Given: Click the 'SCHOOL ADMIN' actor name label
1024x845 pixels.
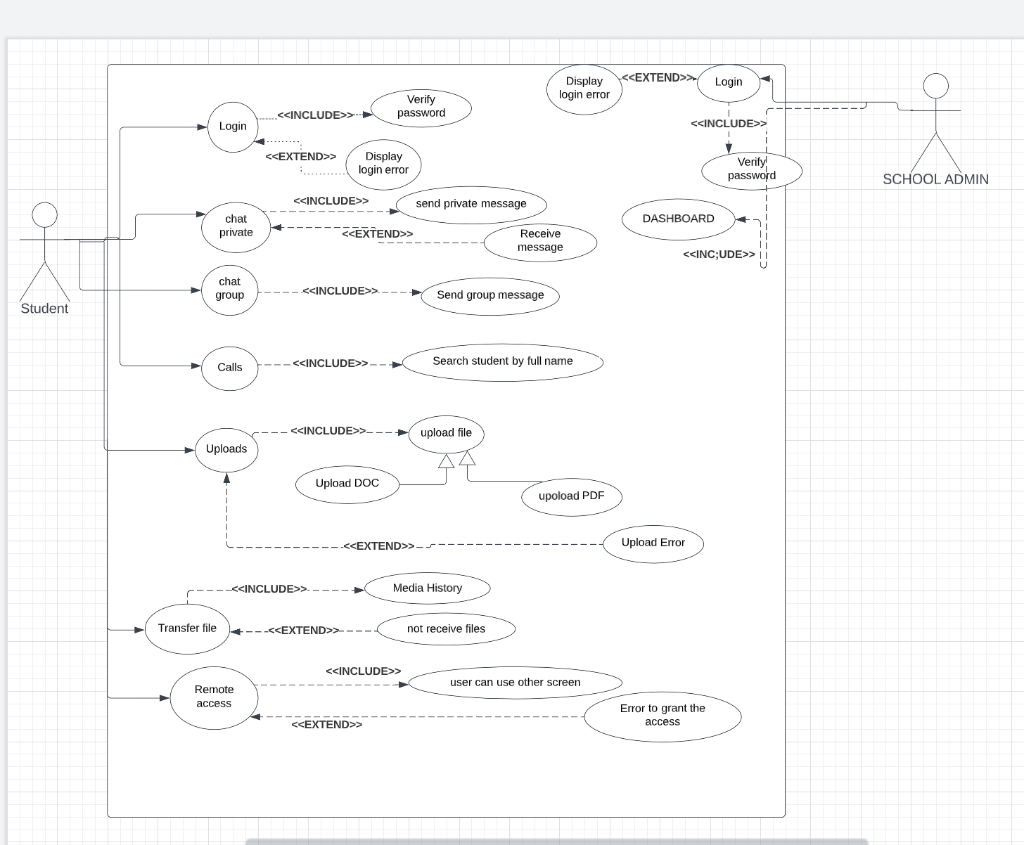Looking at the screenshot, I should [x=935, y=180].
